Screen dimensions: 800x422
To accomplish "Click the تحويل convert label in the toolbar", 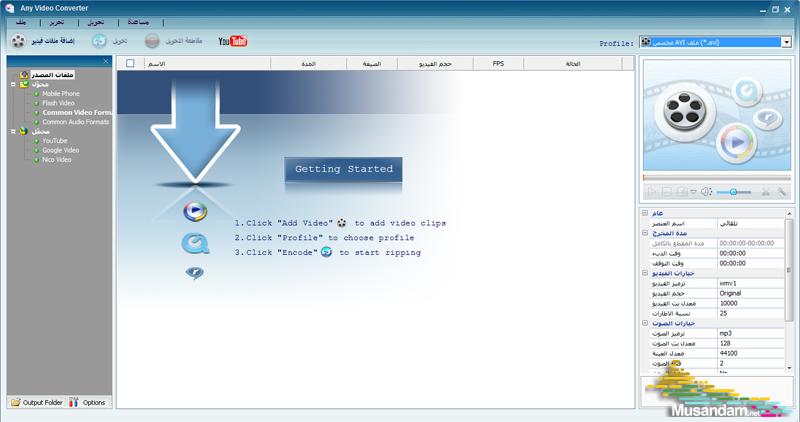I will pos(120,41).
